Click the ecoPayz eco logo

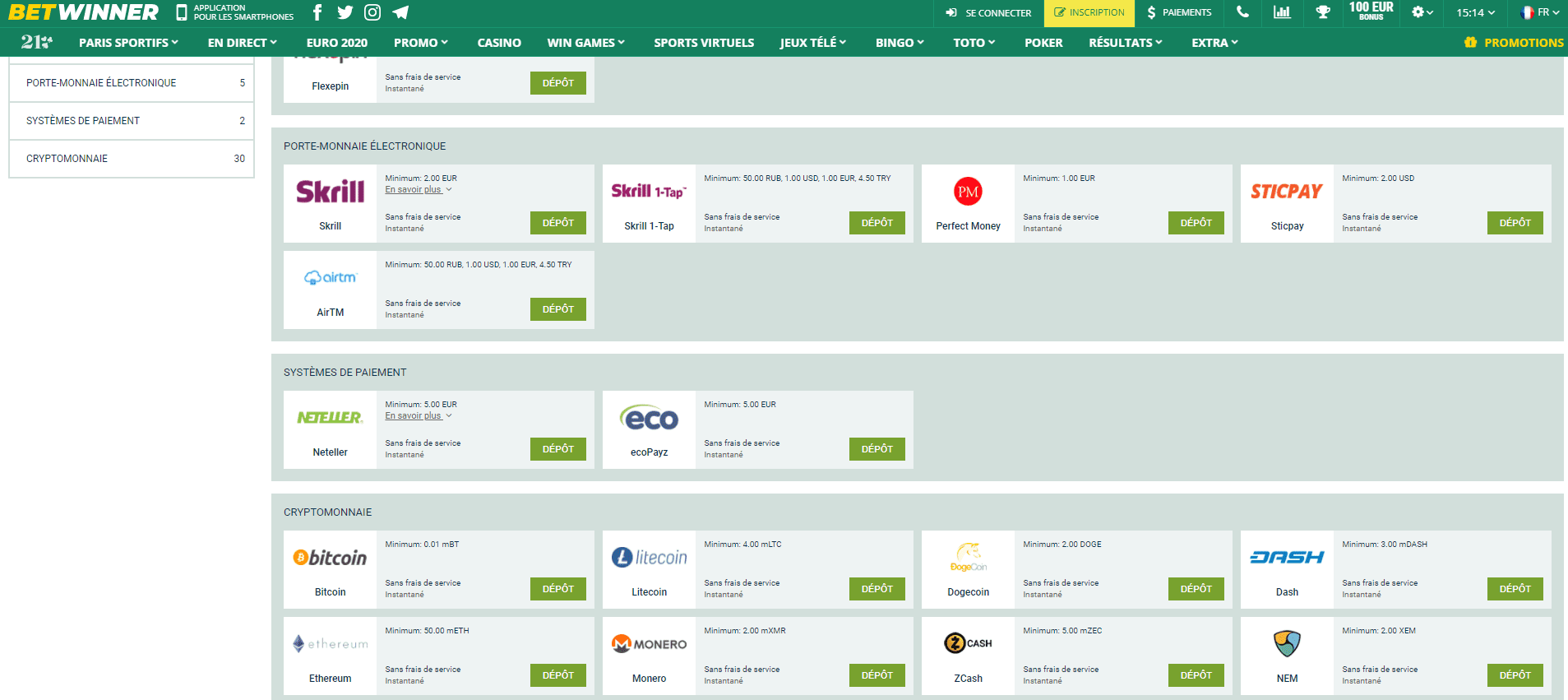(649, 418)
